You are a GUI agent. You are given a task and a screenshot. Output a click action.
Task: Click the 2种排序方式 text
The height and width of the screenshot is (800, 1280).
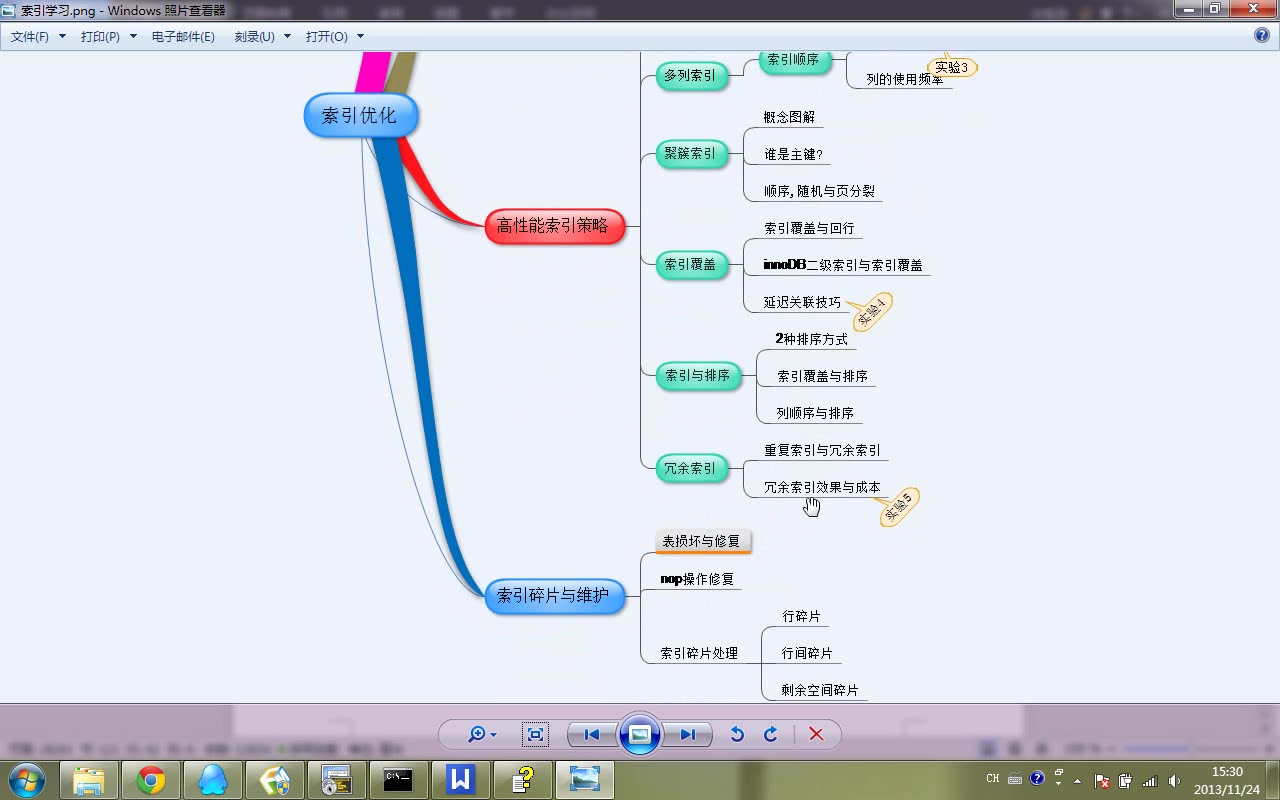pyautogui.click(x=812, y=339)
